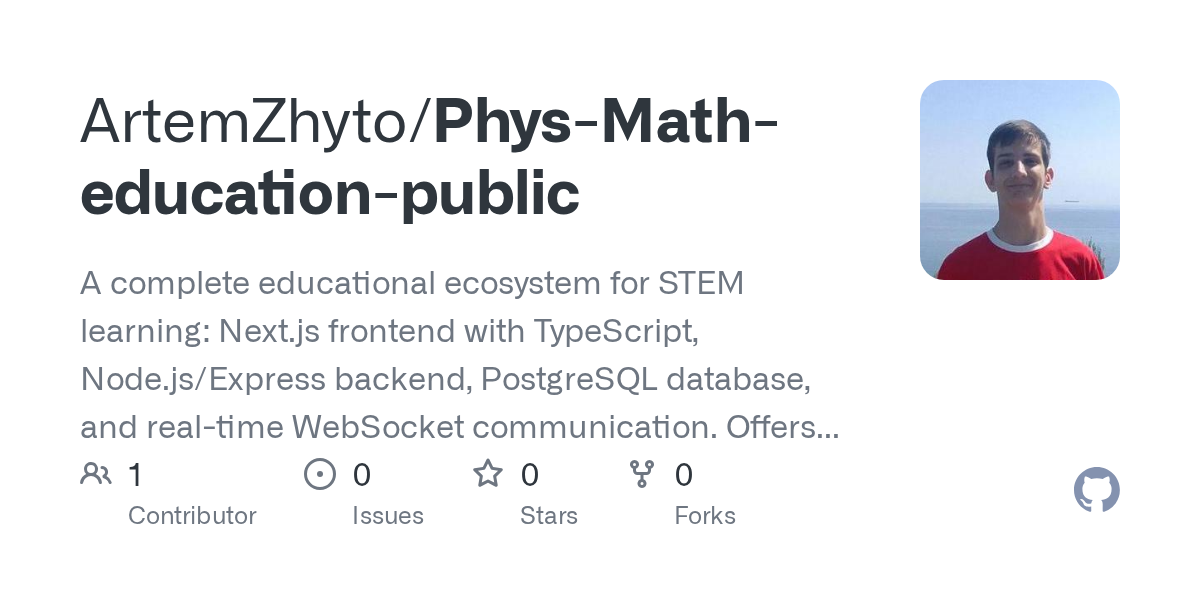The image size is (1200, 600).
Task: Open the ArtemZhyto owner name
Action: [250, 120]
